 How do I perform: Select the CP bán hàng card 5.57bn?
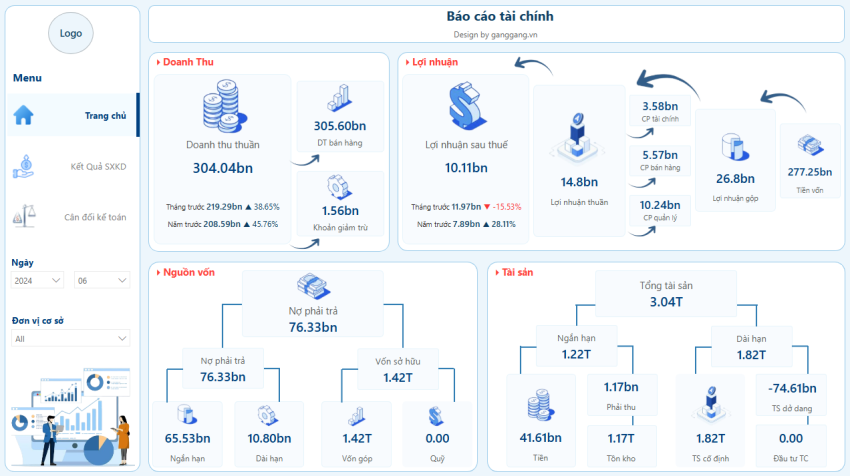pyautogui.click(x=660, y=160)
